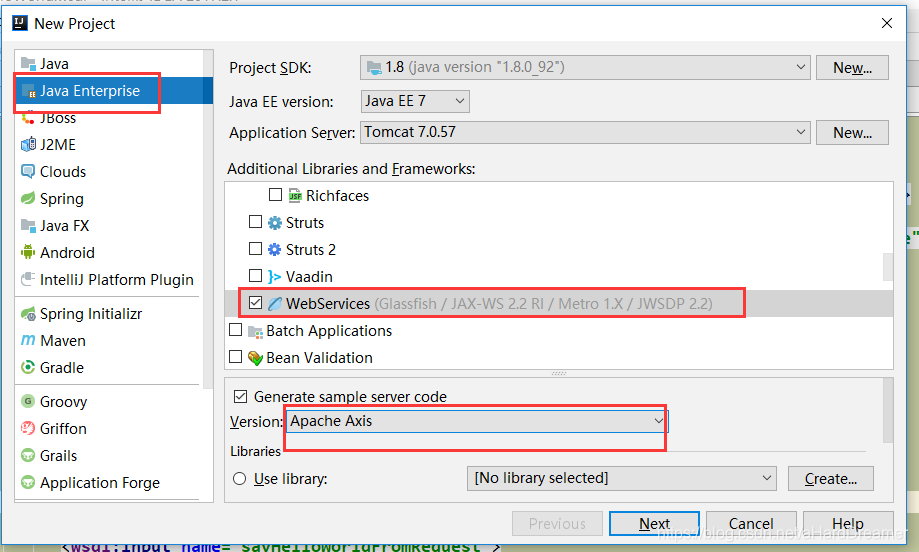
Task: Click the framework options panel scrollbar
Action: (888, 410)
